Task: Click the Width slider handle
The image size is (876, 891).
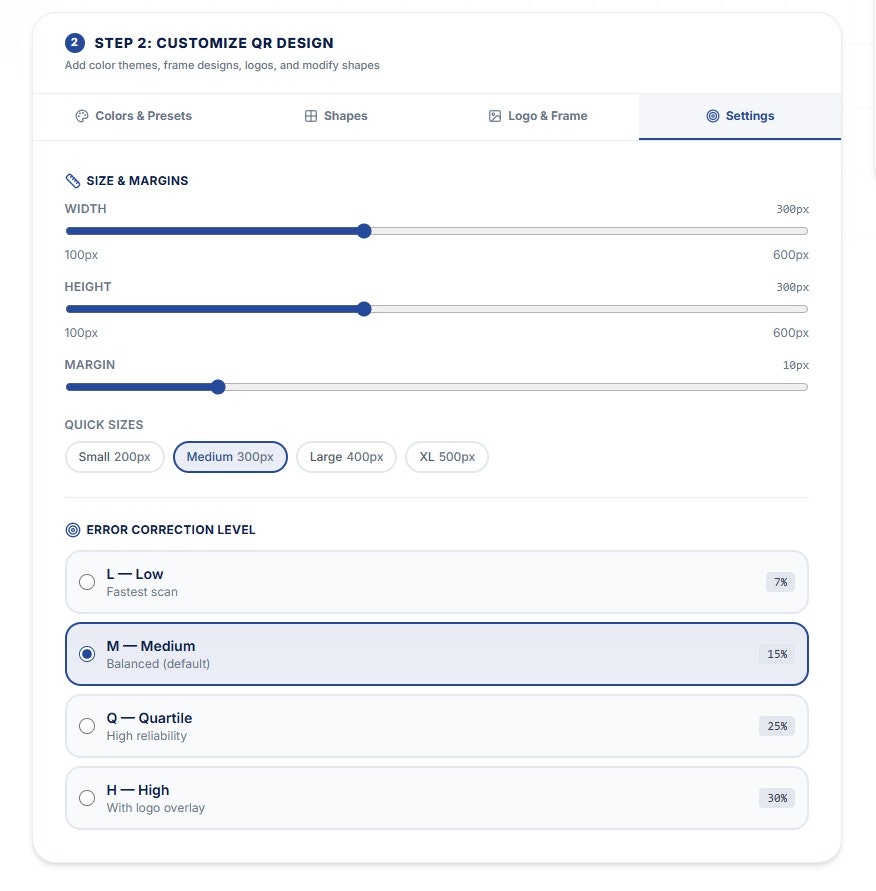Action: (364, 231)
